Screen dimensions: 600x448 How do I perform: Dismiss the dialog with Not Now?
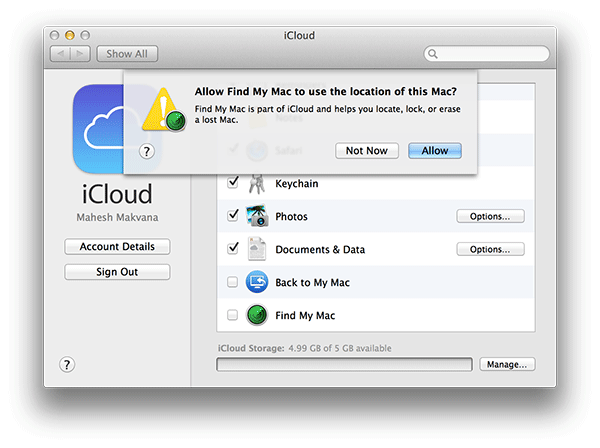coord(367,150)
